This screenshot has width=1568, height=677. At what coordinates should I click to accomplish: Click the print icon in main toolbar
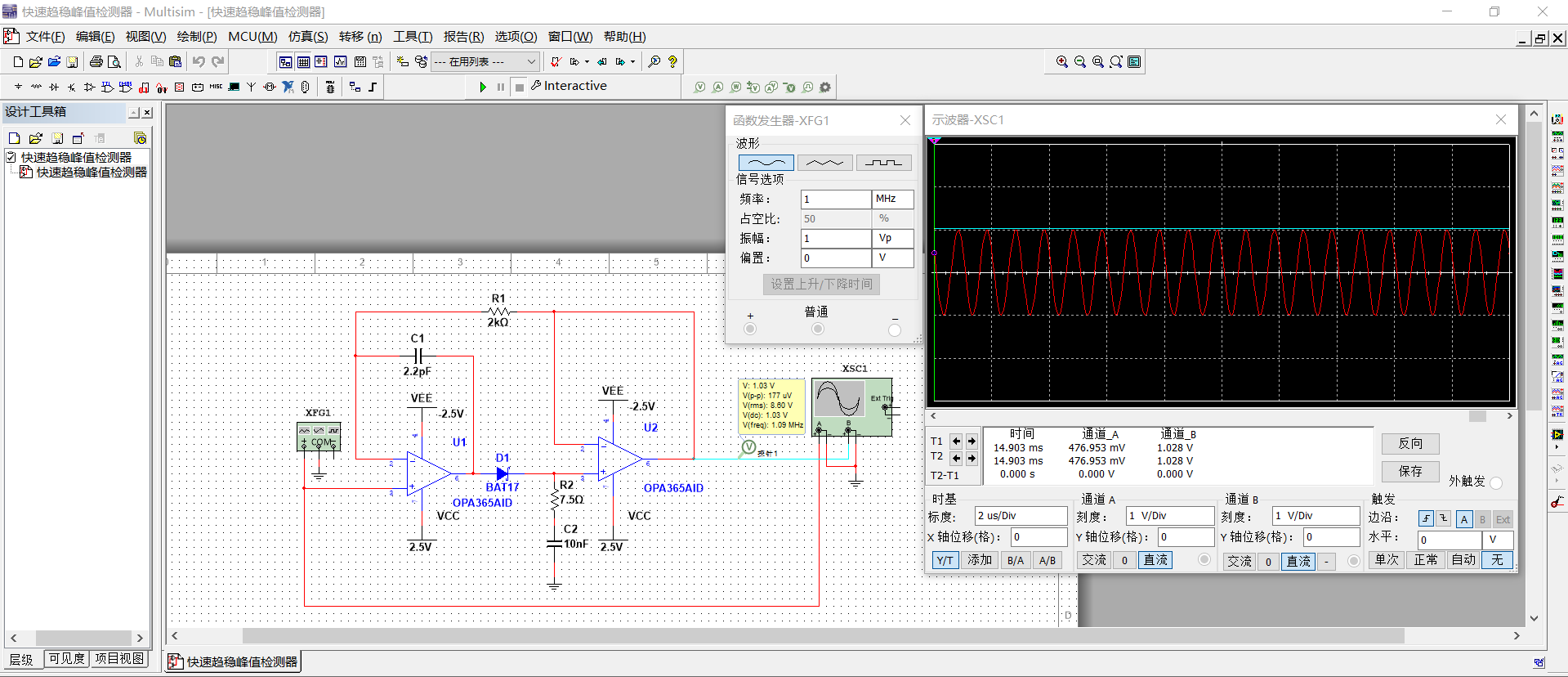(96, 62)
